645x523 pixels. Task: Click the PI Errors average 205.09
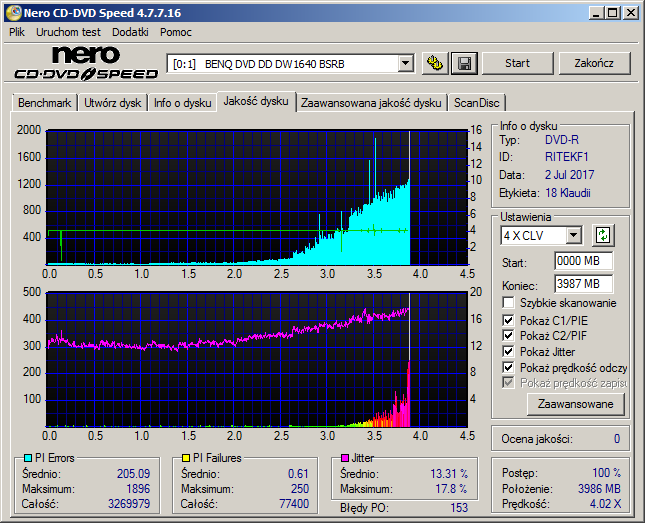click(133, 474)
